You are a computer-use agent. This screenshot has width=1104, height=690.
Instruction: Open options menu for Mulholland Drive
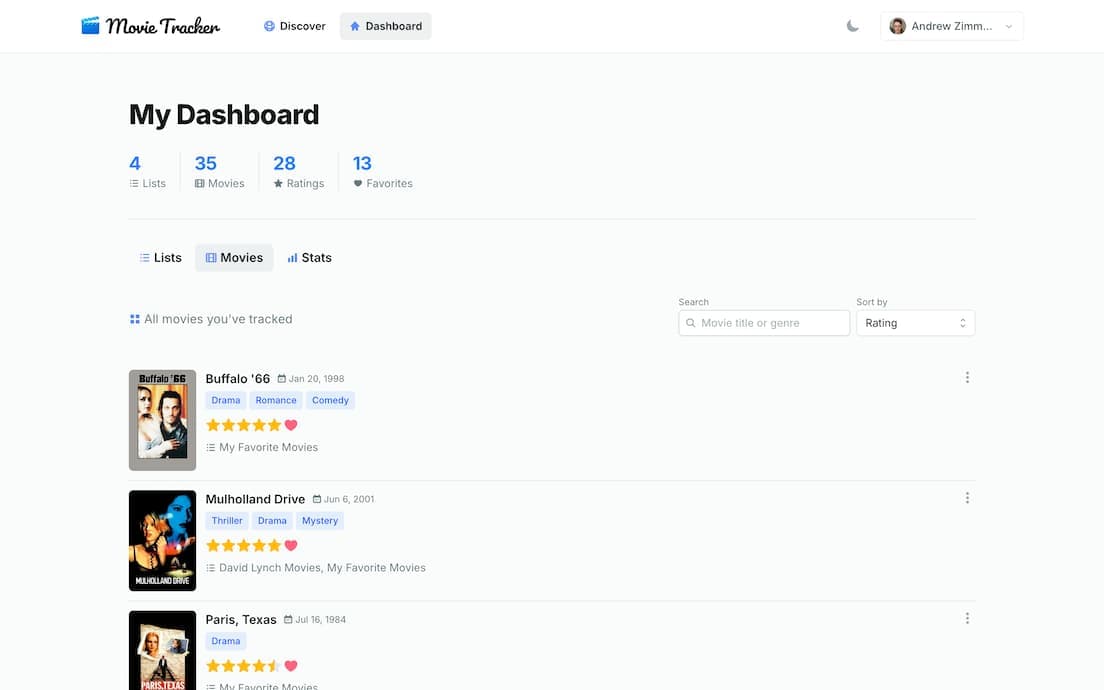(x=967, y=498)
